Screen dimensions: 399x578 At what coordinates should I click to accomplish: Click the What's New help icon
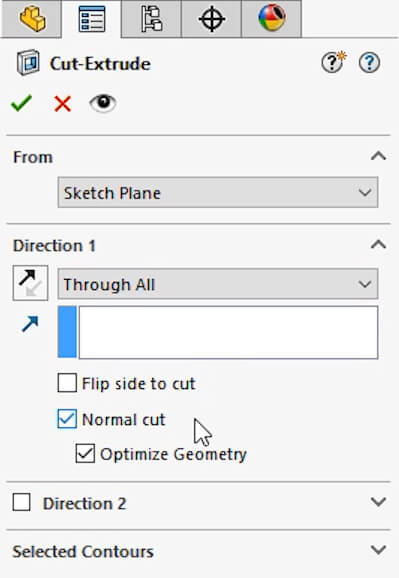pyautogui.click(x=333, y=62)
